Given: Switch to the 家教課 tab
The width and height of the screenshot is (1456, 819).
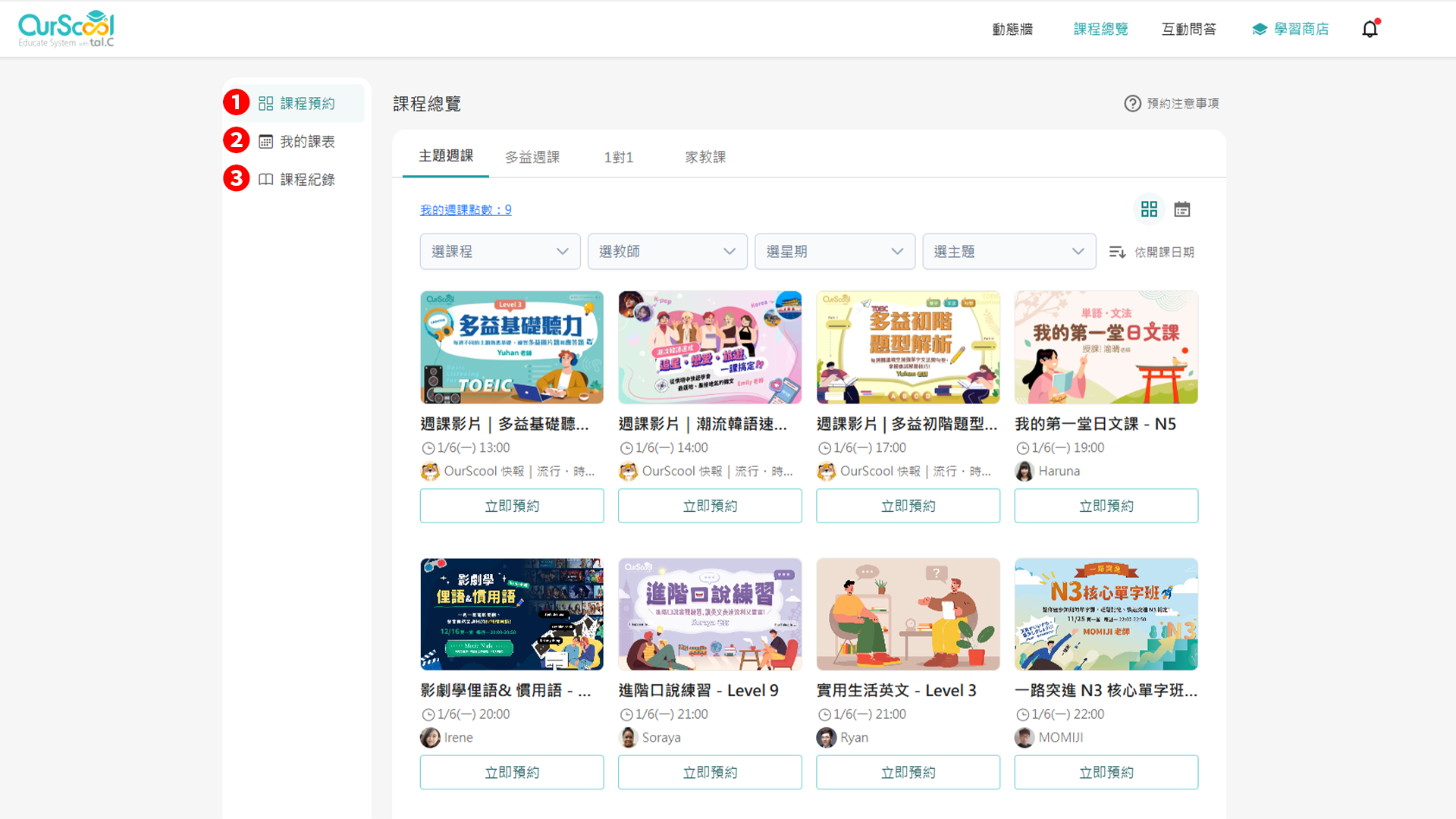Looking at the screenshot, I should click(x=705, y=157).
